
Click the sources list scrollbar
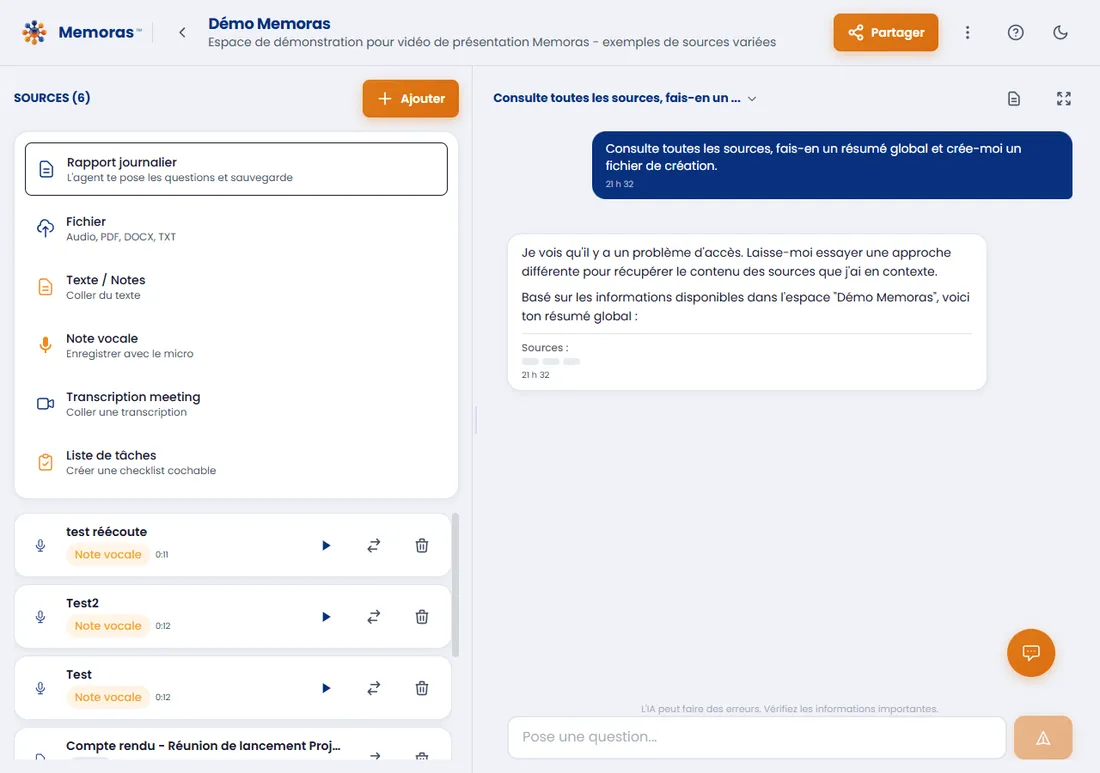click(455, 585)
